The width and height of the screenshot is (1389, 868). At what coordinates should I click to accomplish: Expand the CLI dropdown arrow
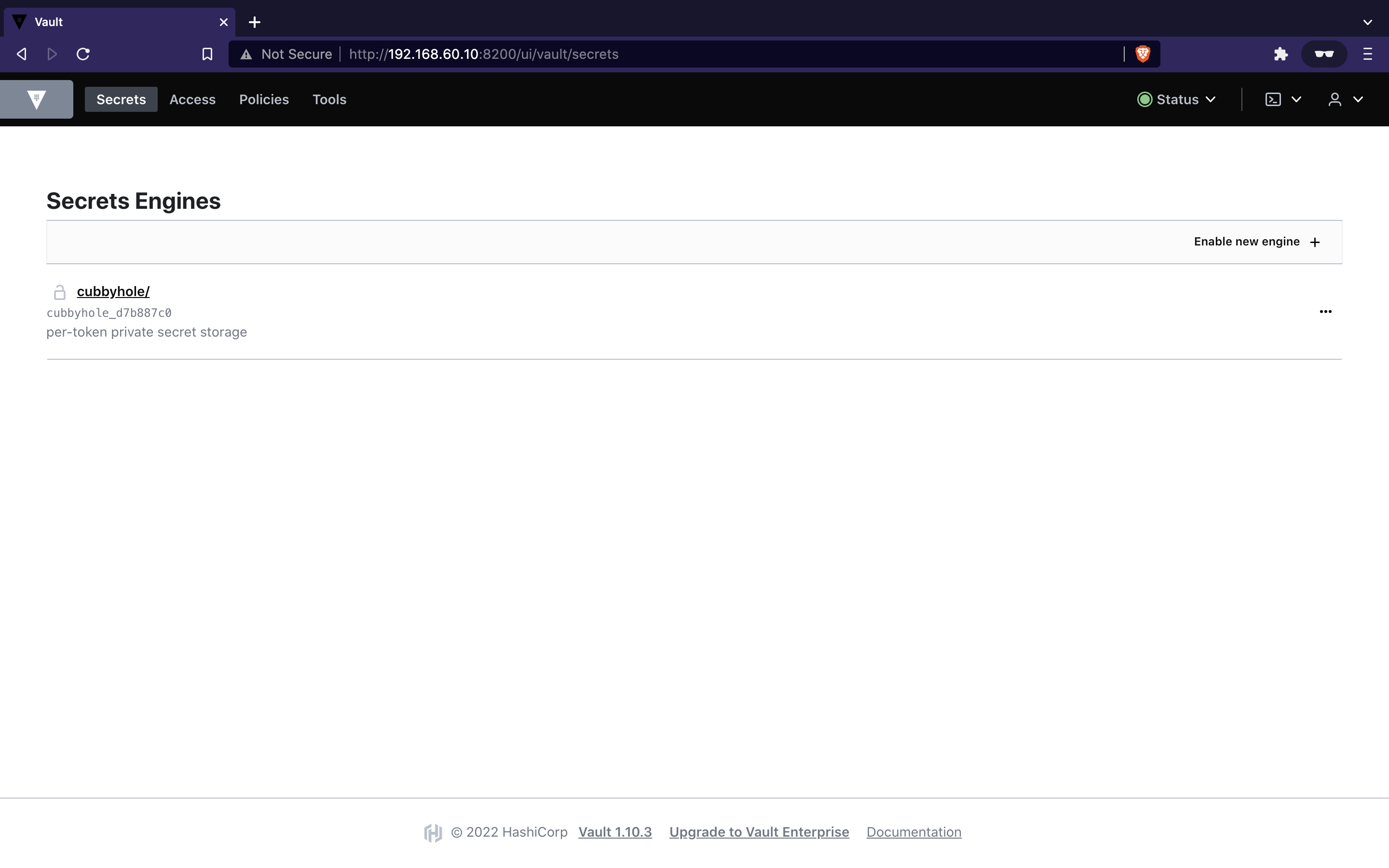pyautogui.click(x=1296, y=99)
